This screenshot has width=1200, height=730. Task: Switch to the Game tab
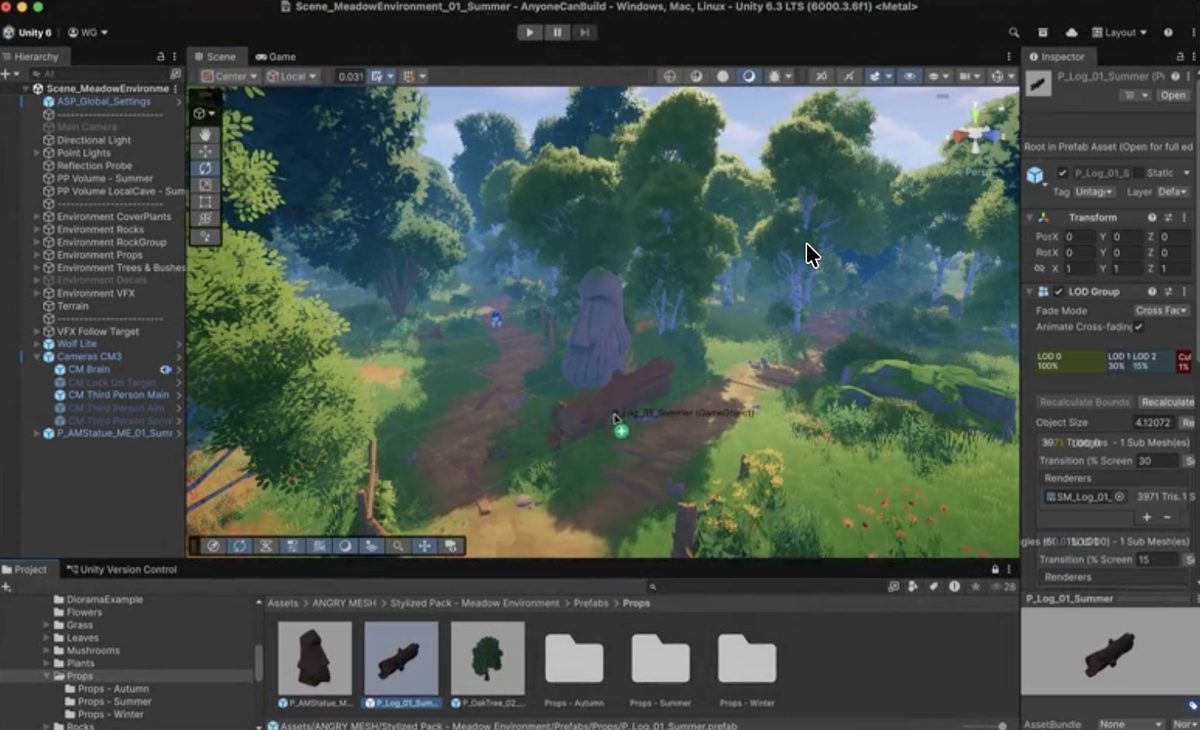click(x=276, y=57)
